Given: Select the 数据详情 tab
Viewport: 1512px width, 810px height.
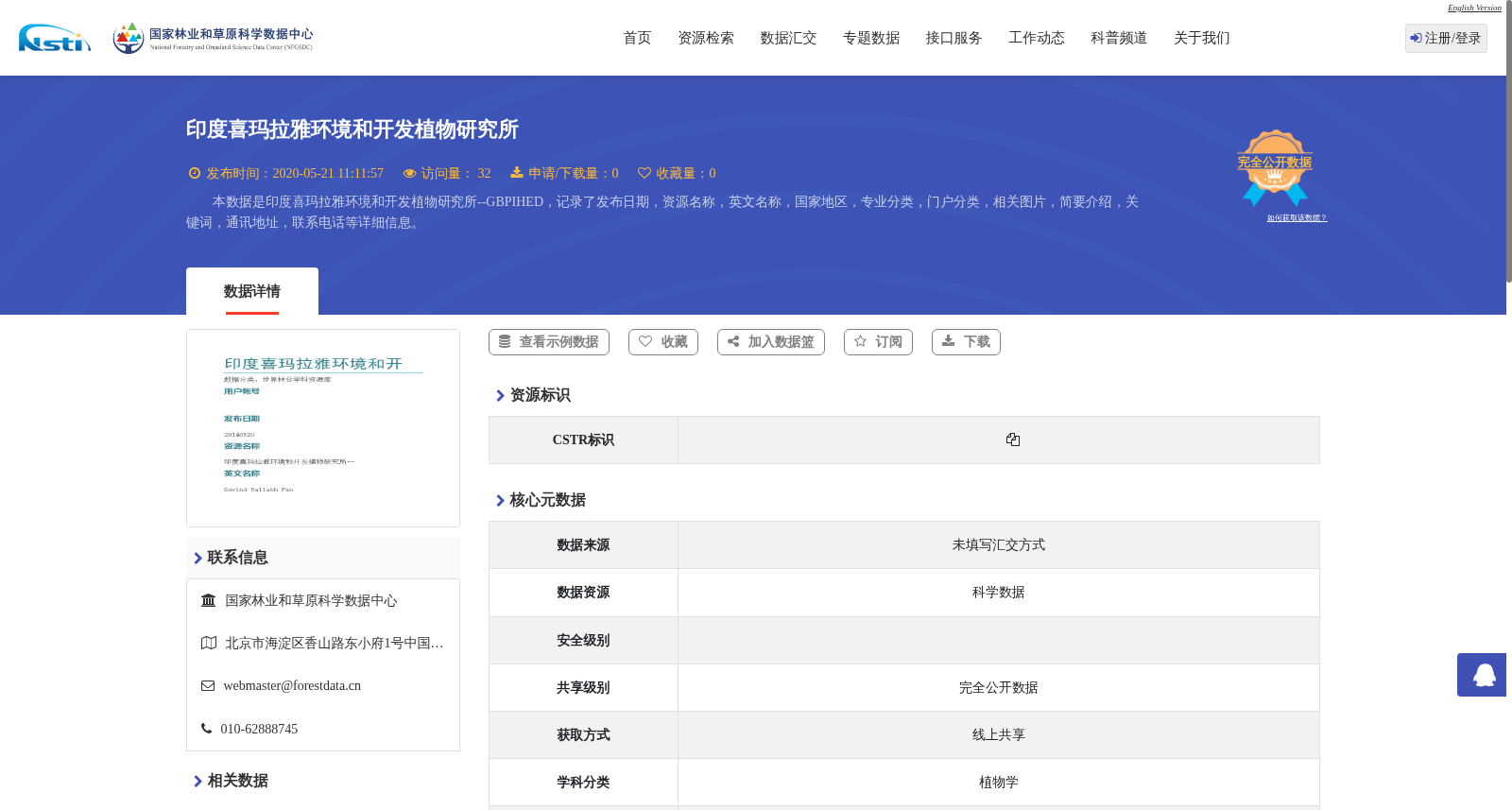Looking at the screenshot, I should point(252,291).
